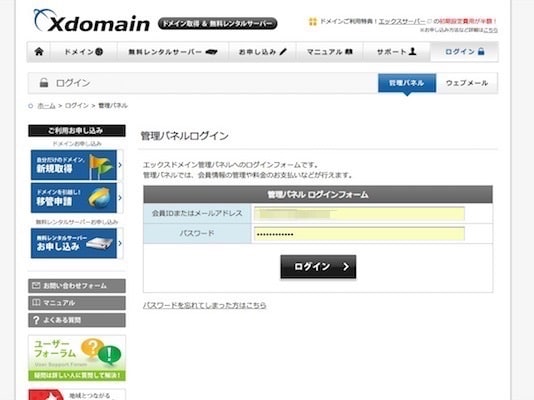The image size is (534, 400).
Task: Select the ログイン navigation item
Action: click(464, 52)
